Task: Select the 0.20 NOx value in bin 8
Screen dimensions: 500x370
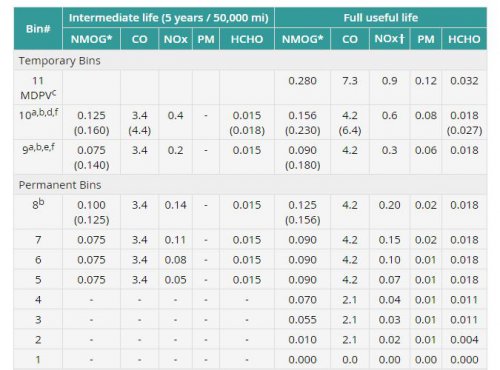Action: [x=390, y=205]
